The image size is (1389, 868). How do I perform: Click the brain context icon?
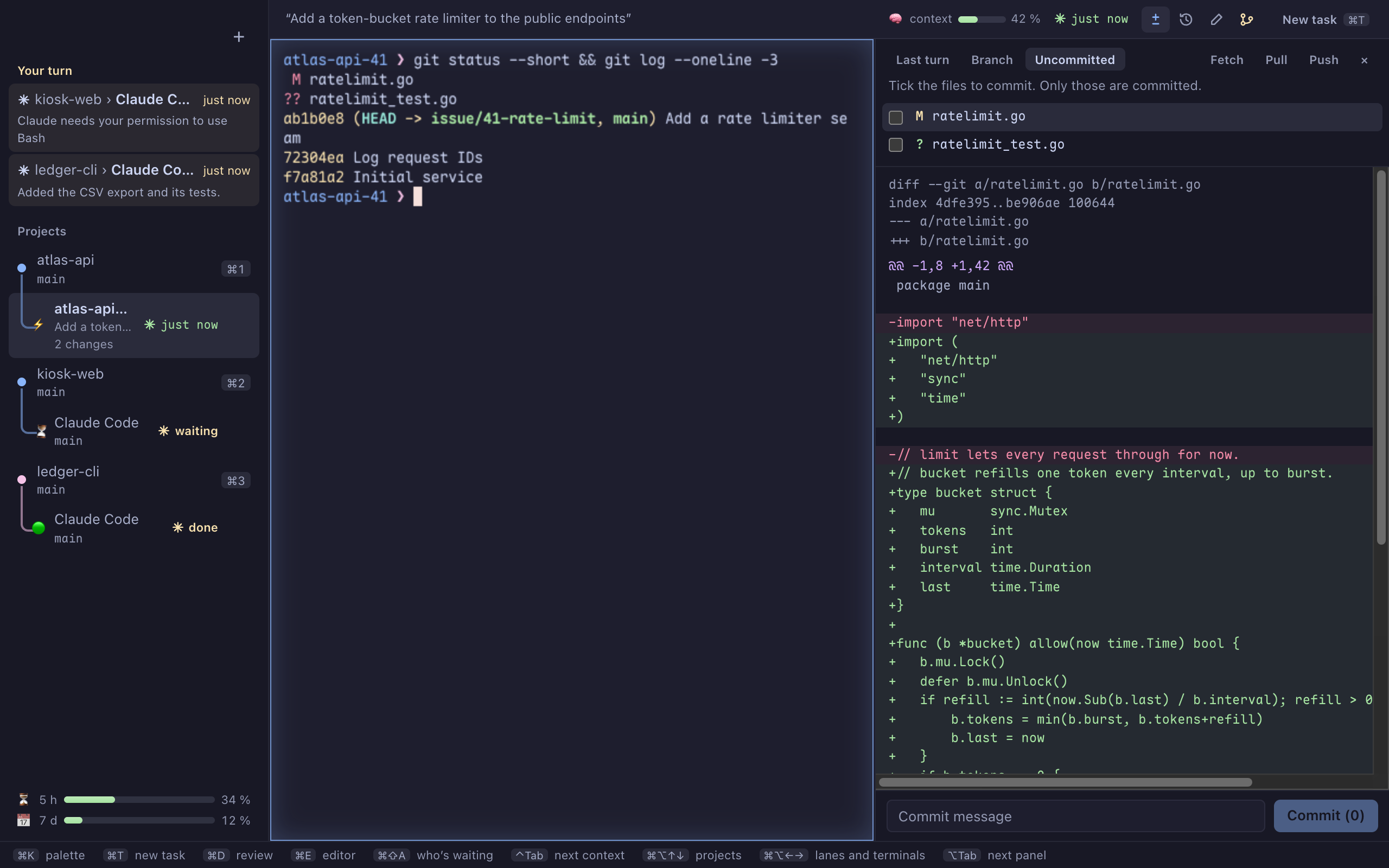pyautogui.click(x=895, y=19)
